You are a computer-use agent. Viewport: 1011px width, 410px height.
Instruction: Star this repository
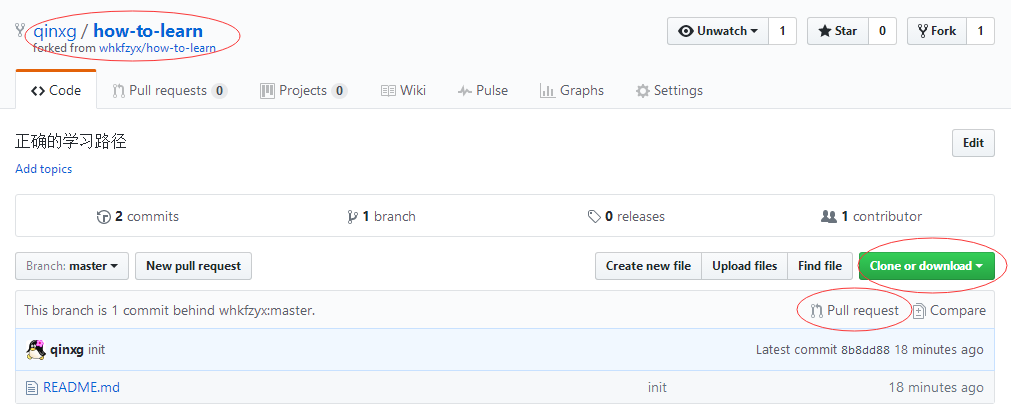point(838,31)
